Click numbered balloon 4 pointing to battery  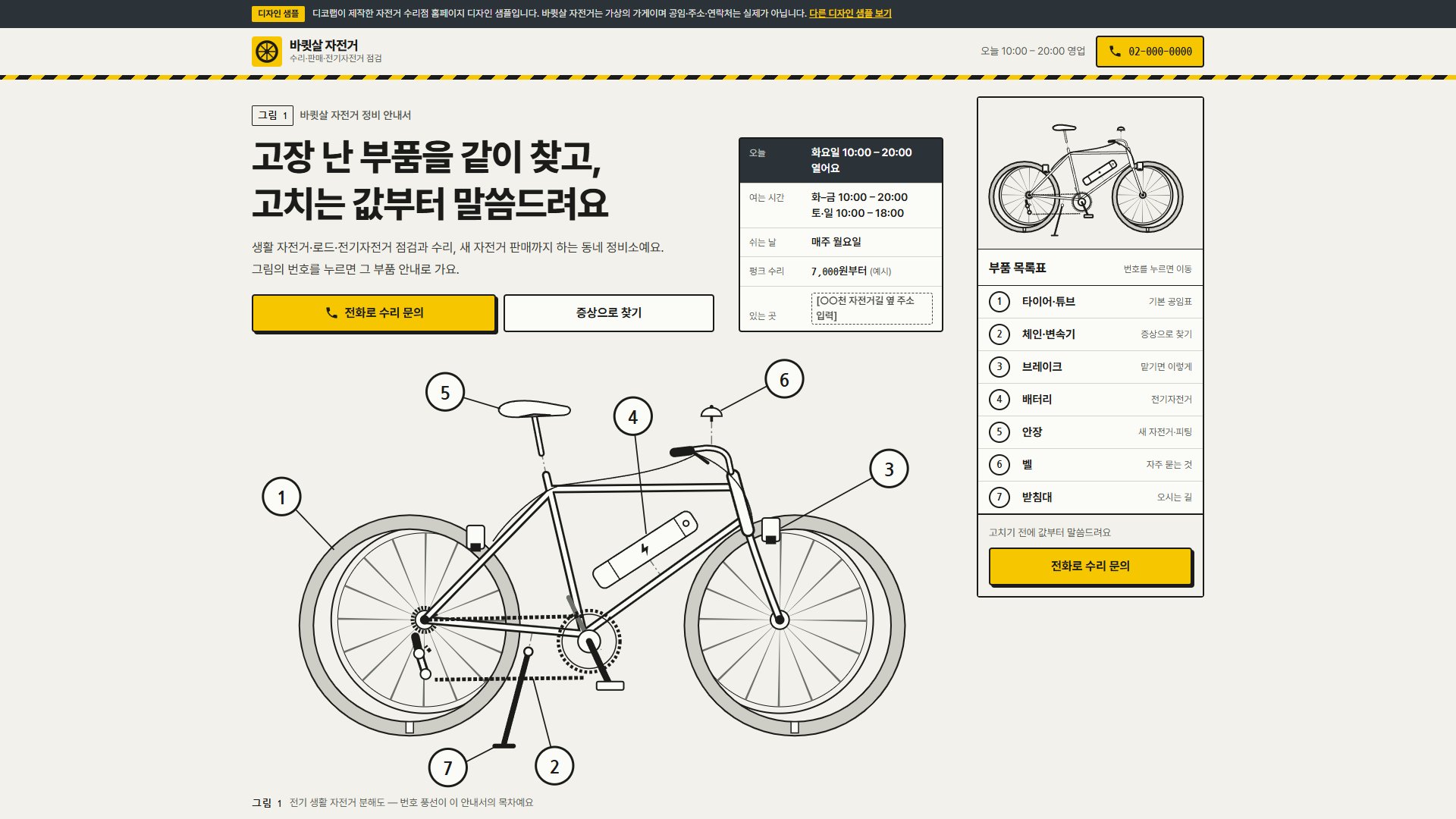click(633, 416)
